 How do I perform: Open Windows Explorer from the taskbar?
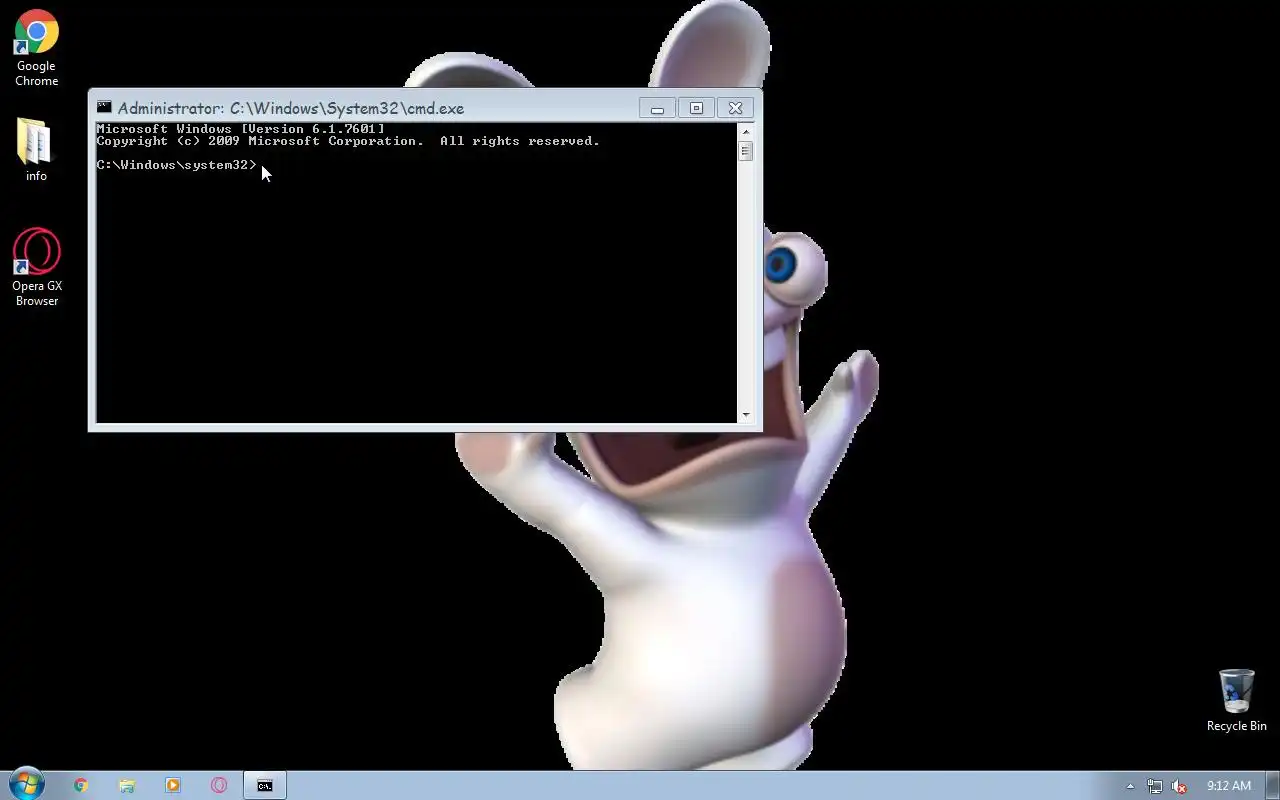click(x=127, y=786)
